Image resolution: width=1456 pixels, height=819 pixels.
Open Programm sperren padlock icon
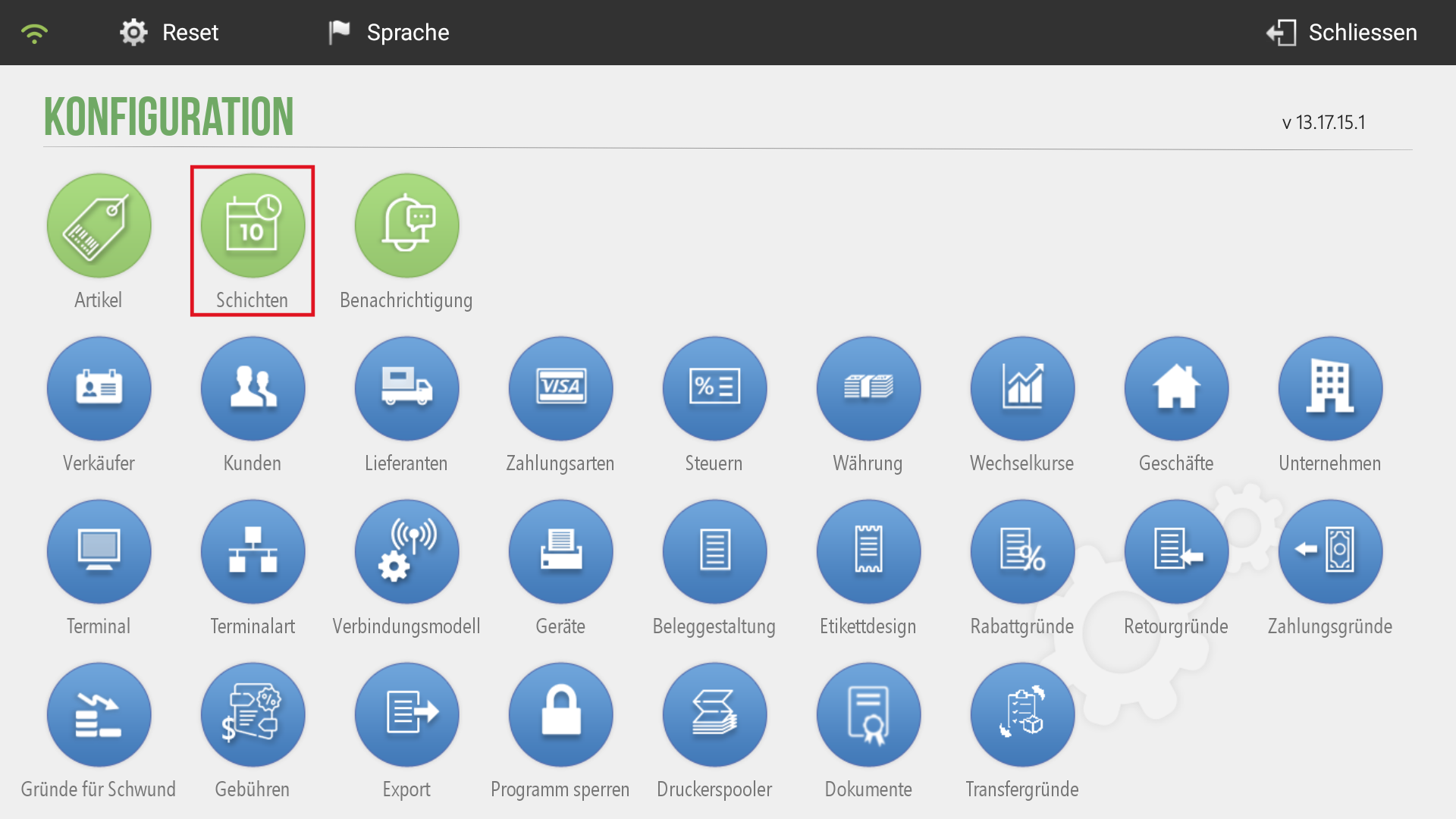[560, 715]
